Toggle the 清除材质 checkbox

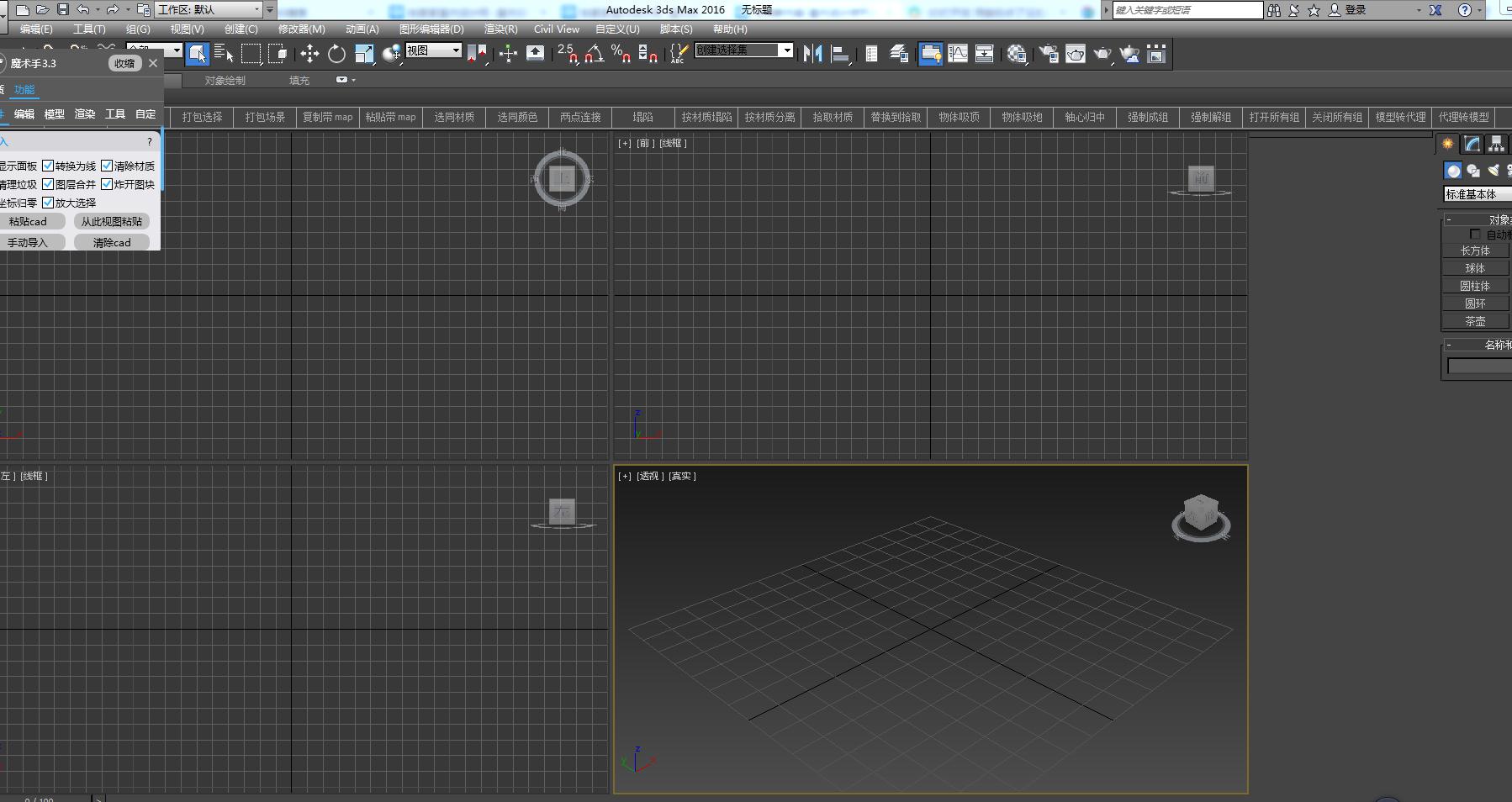107,166
